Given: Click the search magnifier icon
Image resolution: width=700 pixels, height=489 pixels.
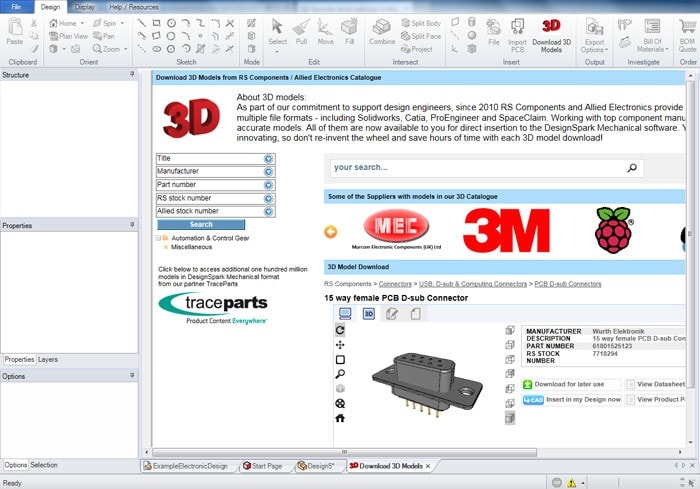Looking at the screenshot, I should pos(632,168).
